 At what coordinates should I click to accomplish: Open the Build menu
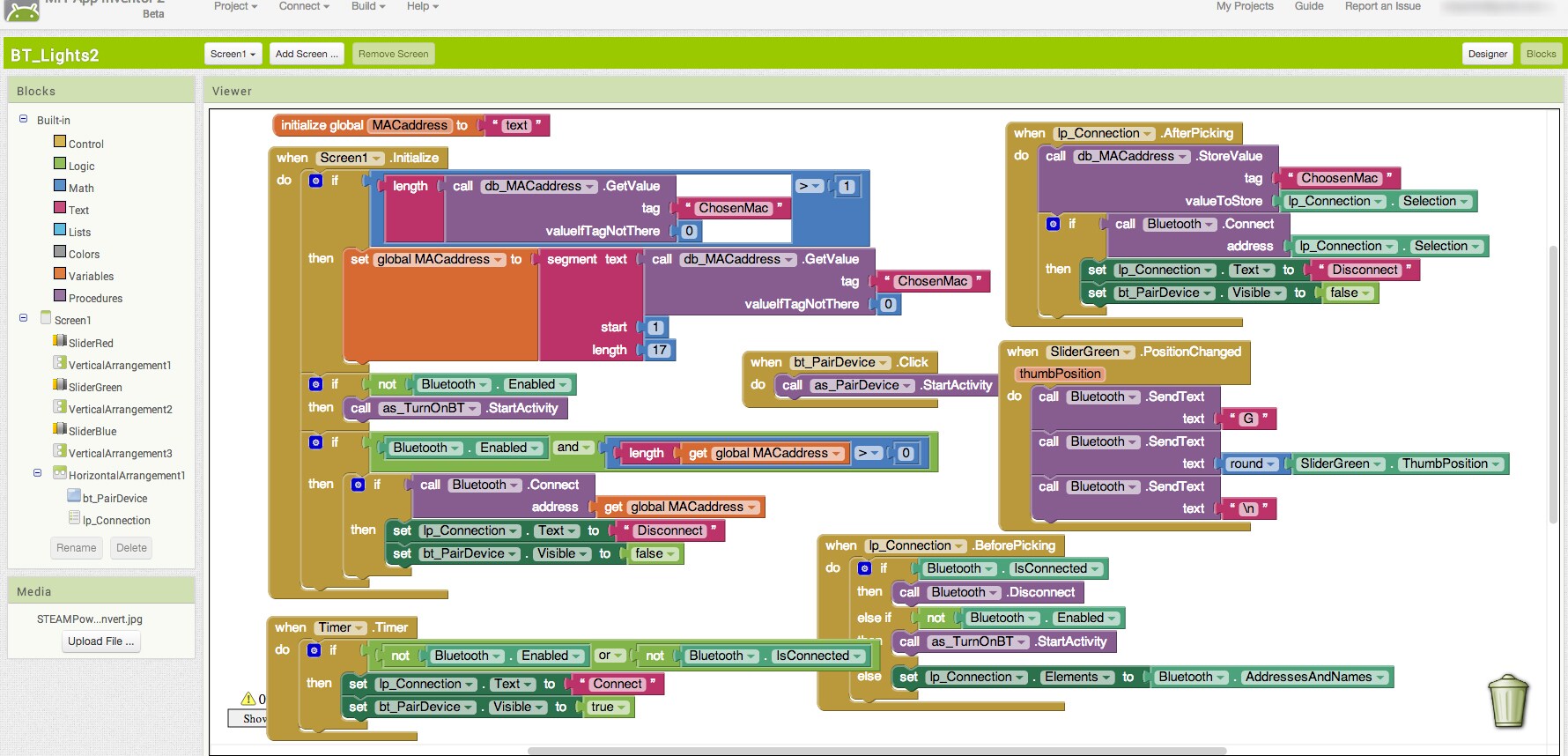(x=368, y=6)
